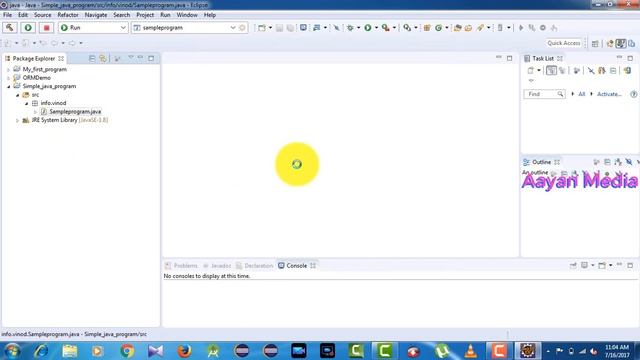Expand the JRE System Library node
The width and height of the screenshot is (640, 360).
(17, 120)
